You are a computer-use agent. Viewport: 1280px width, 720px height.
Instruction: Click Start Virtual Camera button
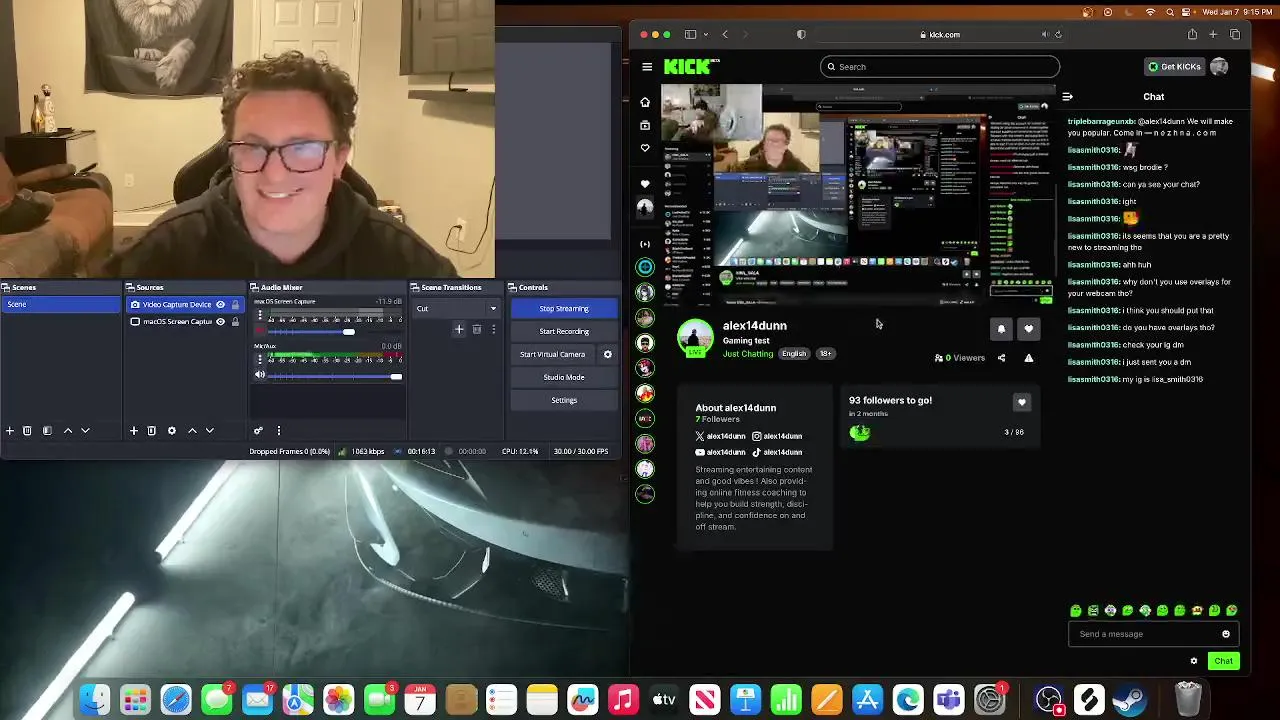[x=552, y=354]
